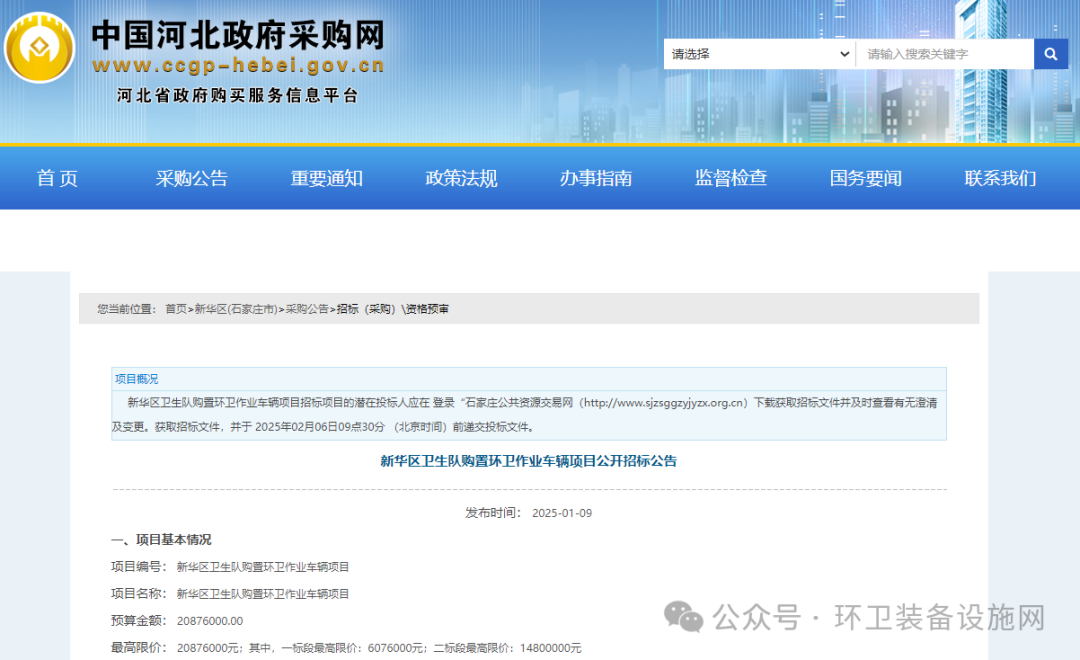Screen dimensions: 1080x660
Task: Click 招标（采购）\资格预审 breadcrumb text
Action: coord(393,309)
